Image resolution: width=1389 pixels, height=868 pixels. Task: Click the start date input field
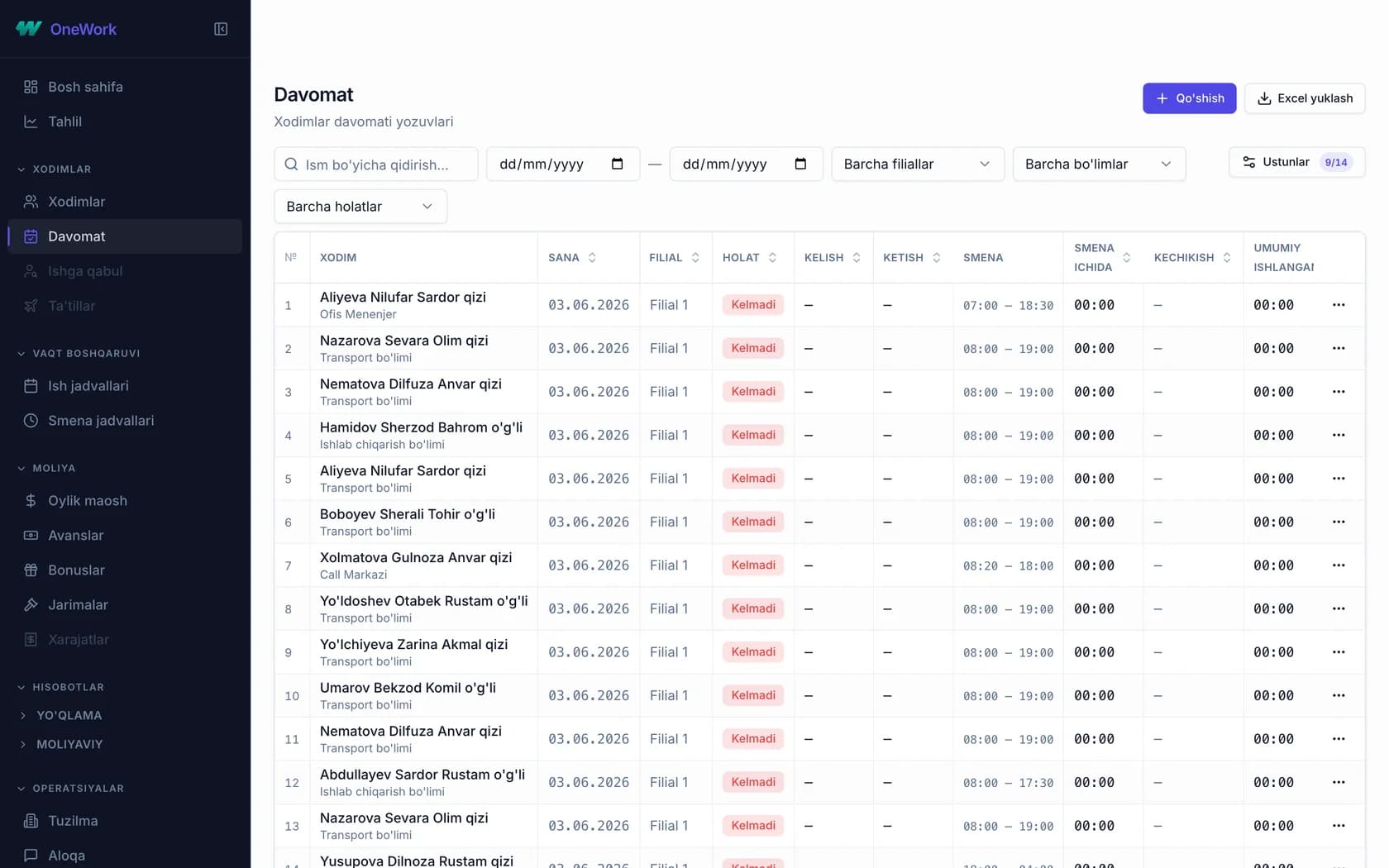[x=563, y=164]
